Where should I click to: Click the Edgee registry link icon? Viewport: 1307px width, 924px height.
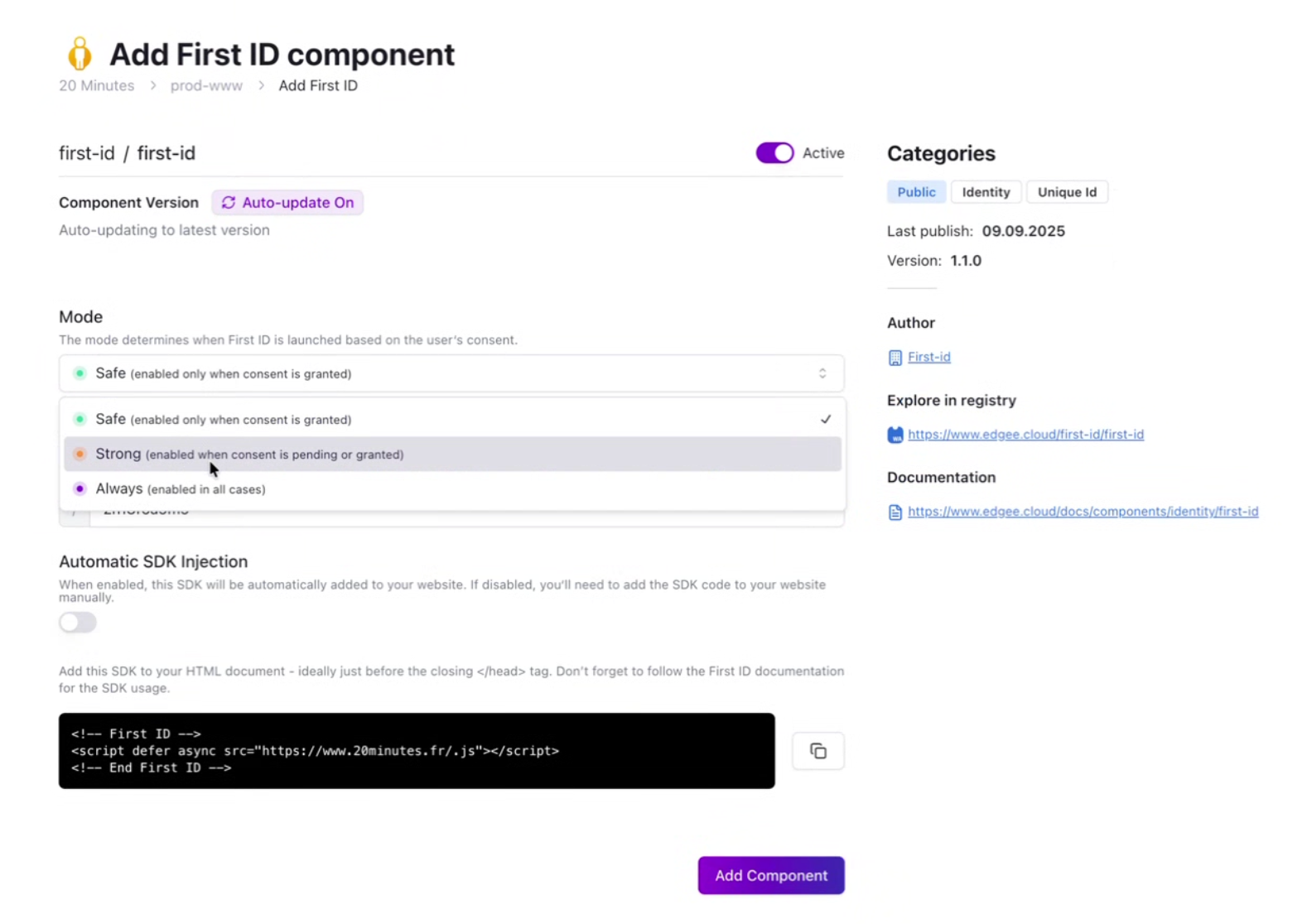tap(895, 435)
